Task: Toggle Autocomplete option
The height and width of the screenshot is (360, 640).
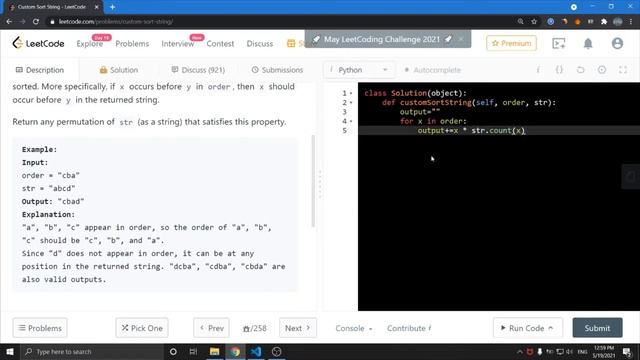Action: (x=432, y=70)
